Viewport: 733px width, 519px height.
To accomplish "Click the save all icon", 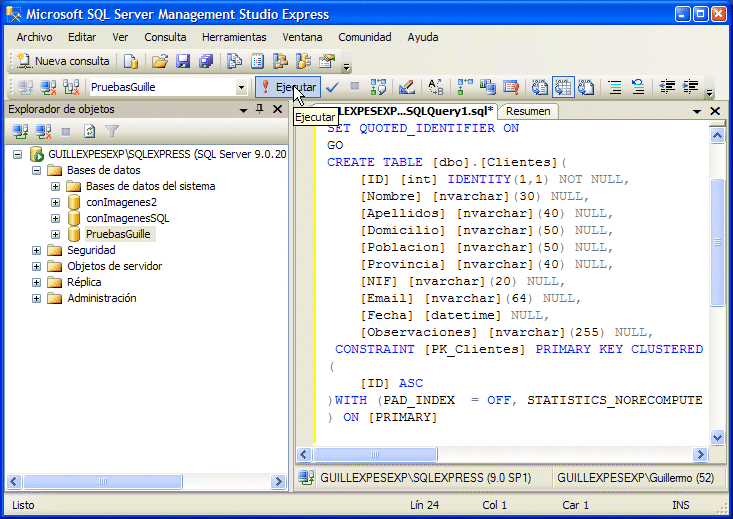I will point(205,61).
